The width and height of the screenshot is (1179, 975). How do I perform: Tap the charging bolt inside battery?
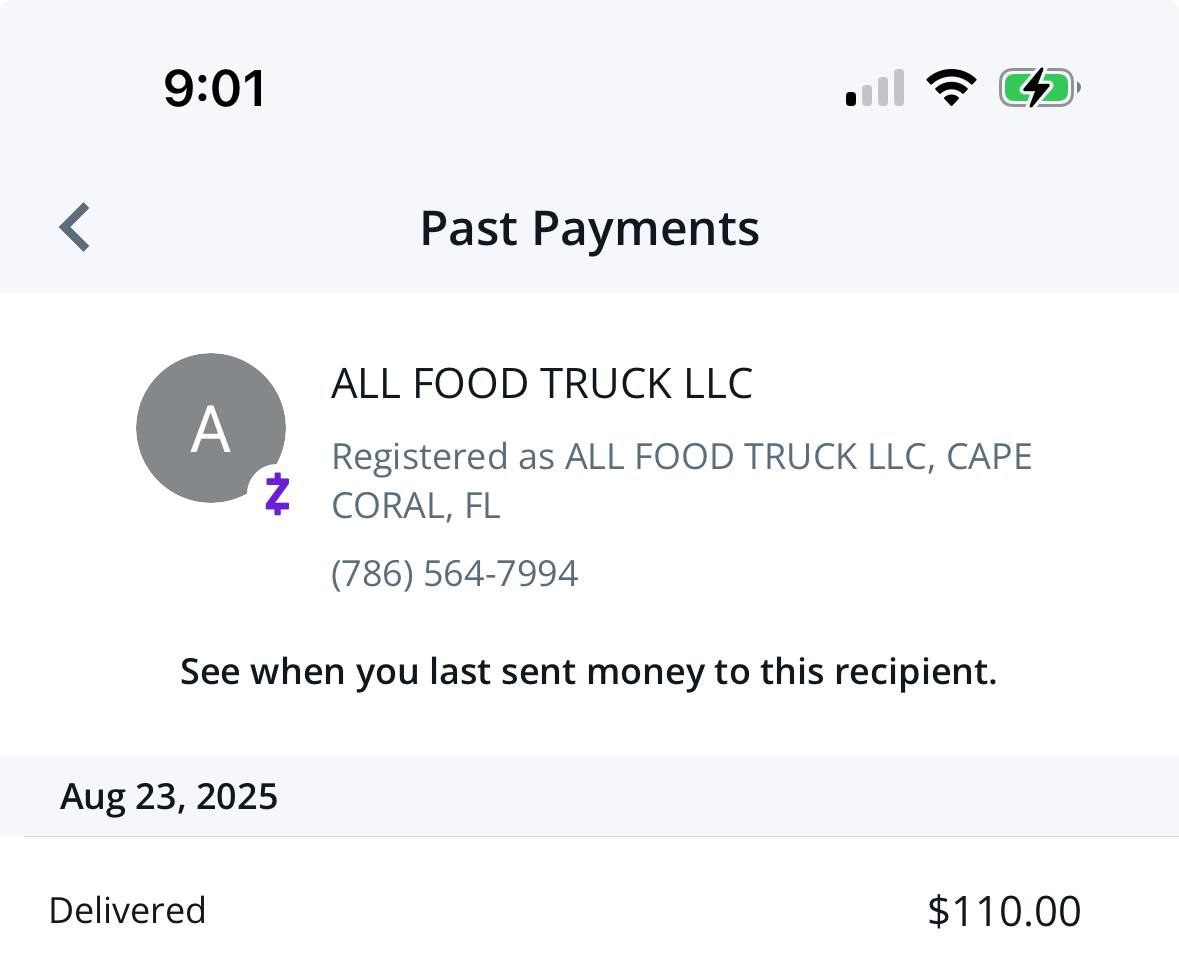point(1037,88)
